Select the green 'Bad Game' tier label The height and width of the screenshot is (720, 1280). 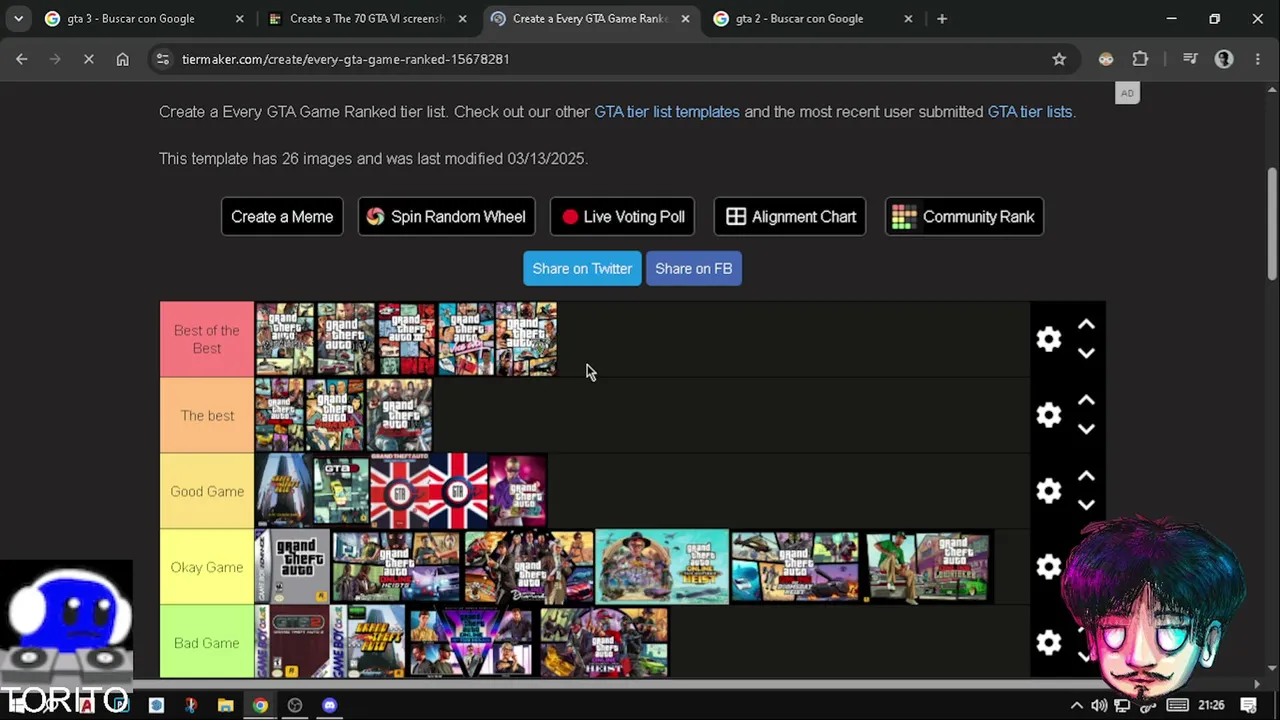click(x=207, y=642)
